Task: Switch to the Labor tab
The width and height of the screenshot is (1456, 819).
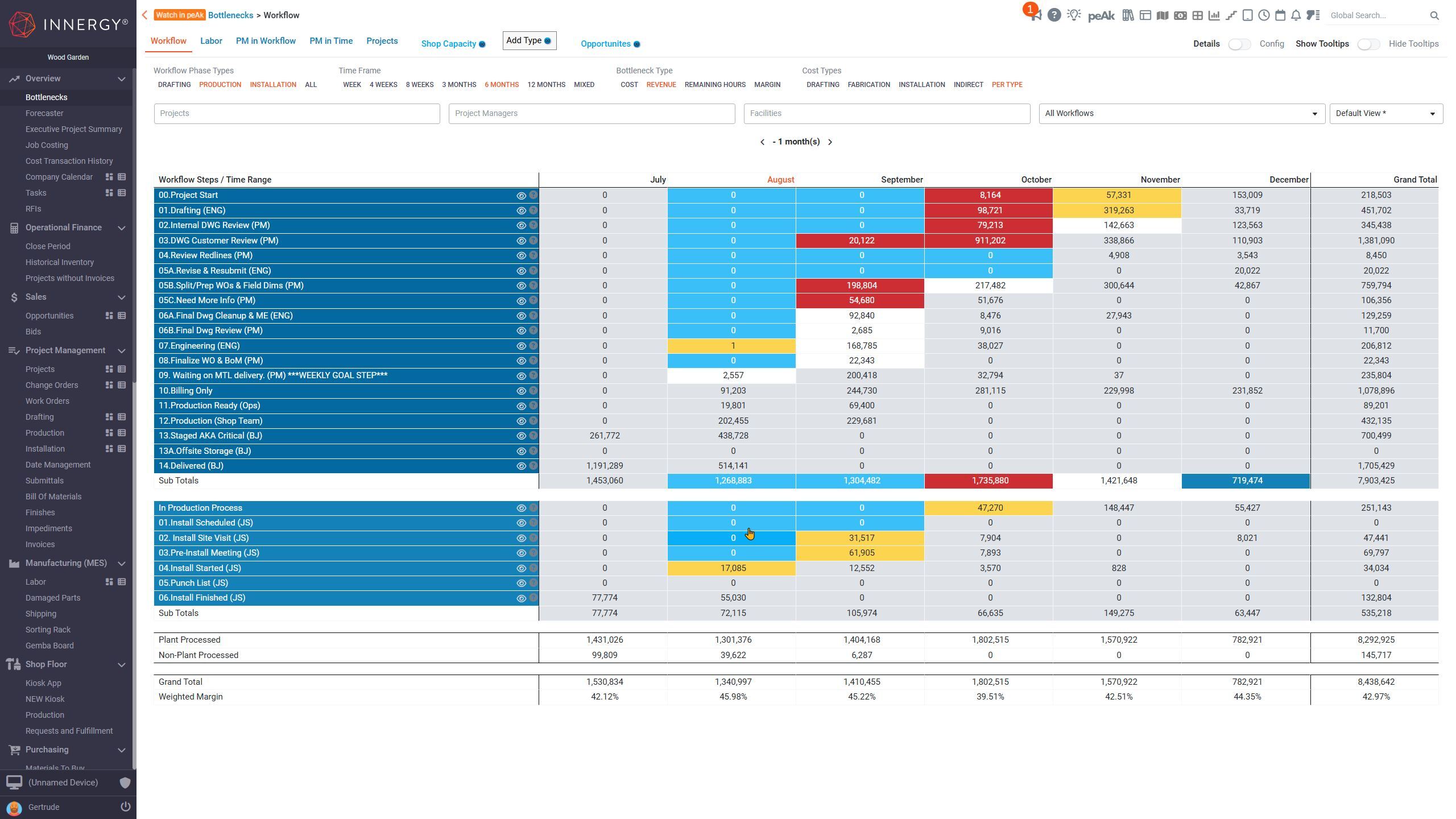Action: [211, 41]
